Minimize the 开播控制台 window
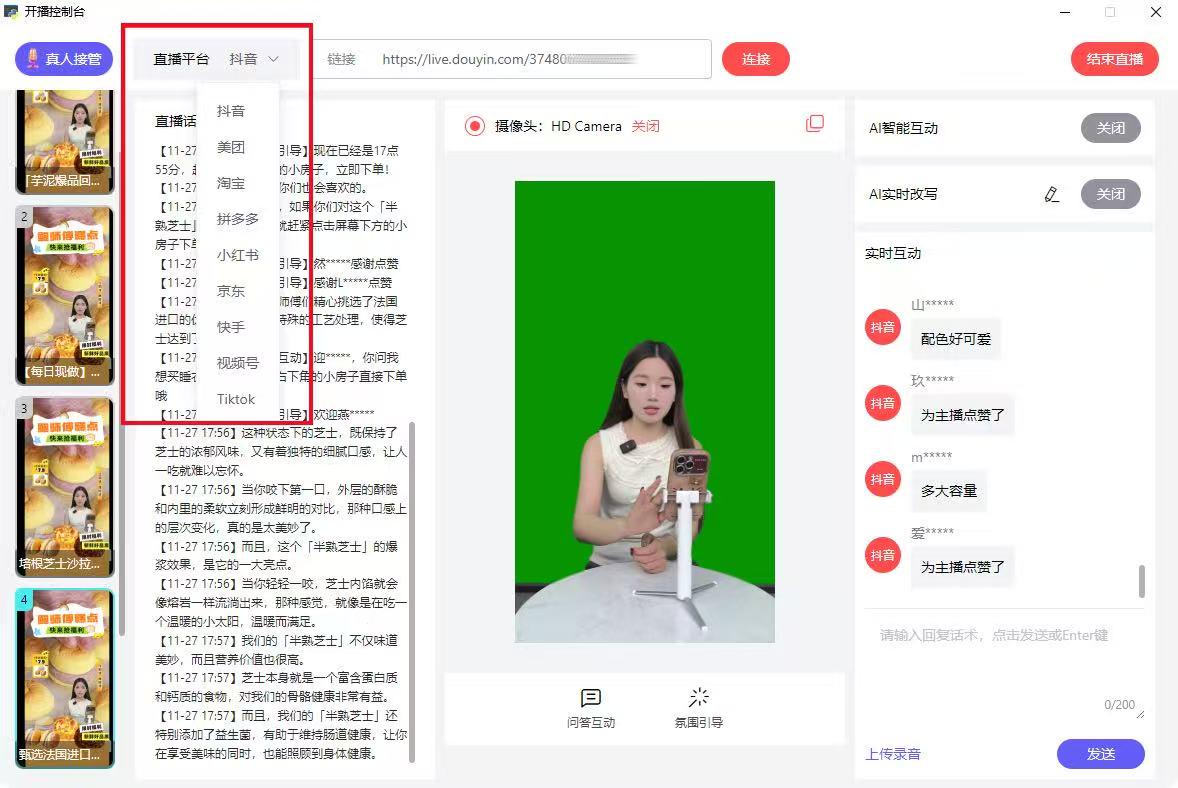The width and height of the screenshot is (1178, 788). [1065, 12]
